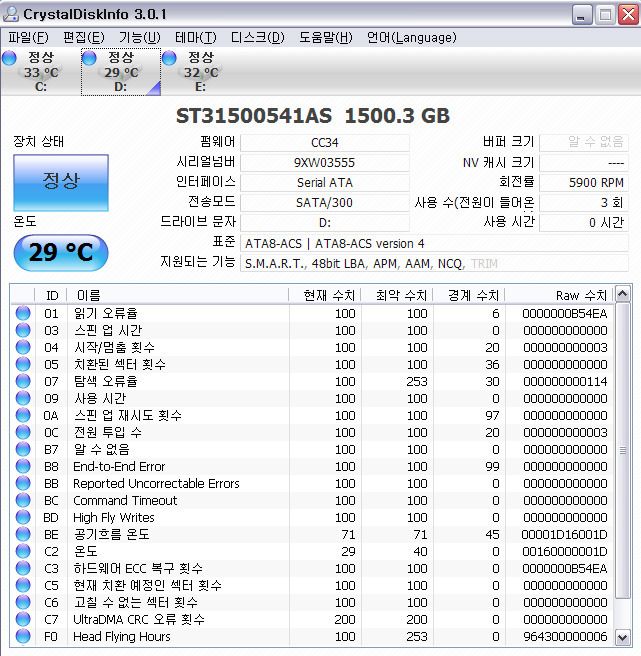Image resolution: width=641 pixels, height=656 pixels.
Task: Open the 도움말(H) menu
Action: click(326, 38)
